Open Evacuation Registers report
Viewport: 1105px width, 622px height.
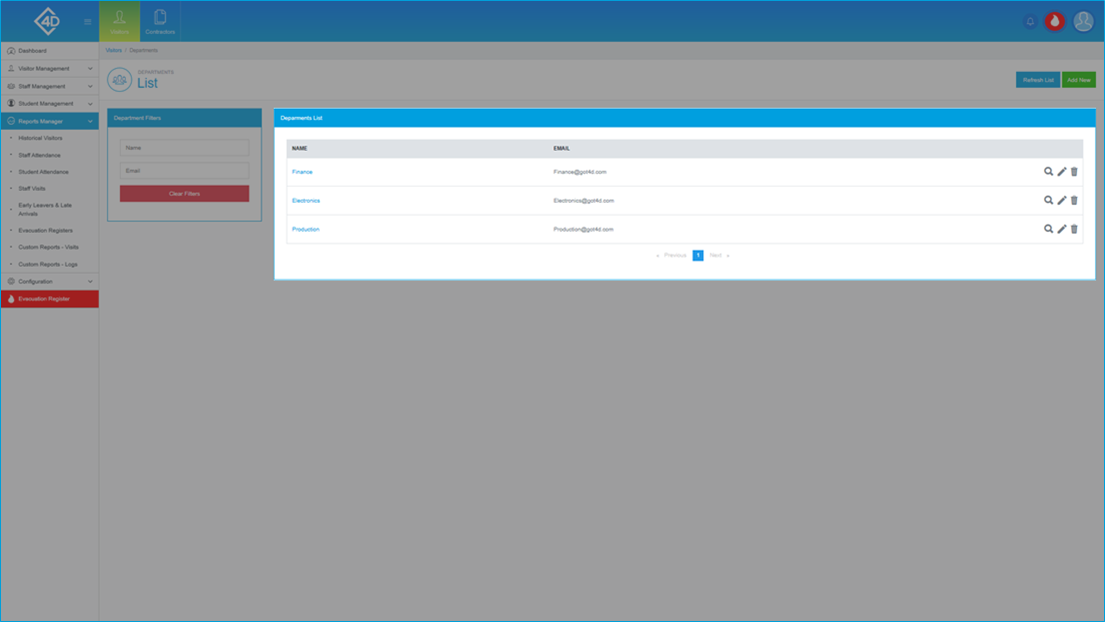45,230
